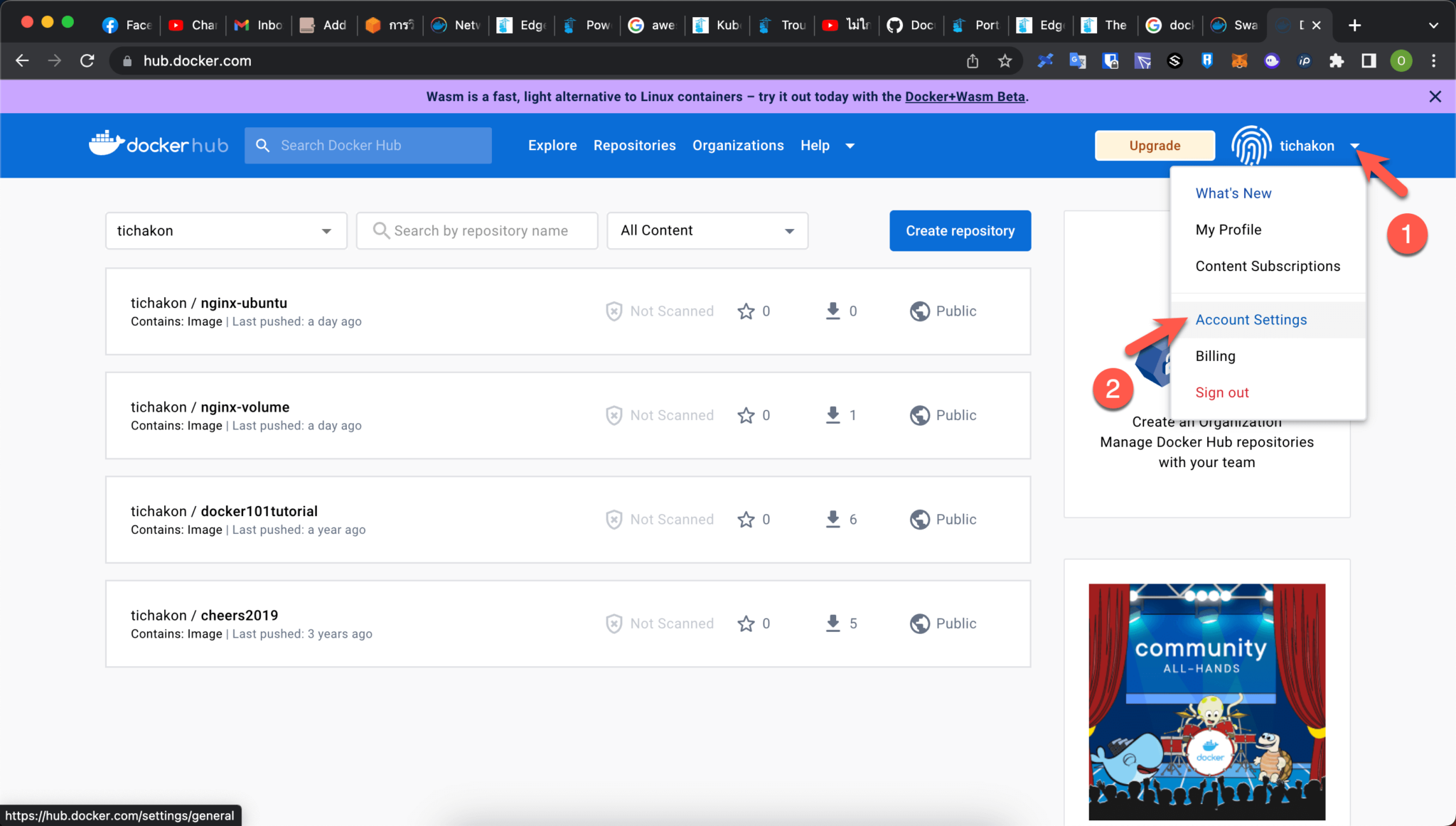Expand the Help menu arrow

coord(850,146)
